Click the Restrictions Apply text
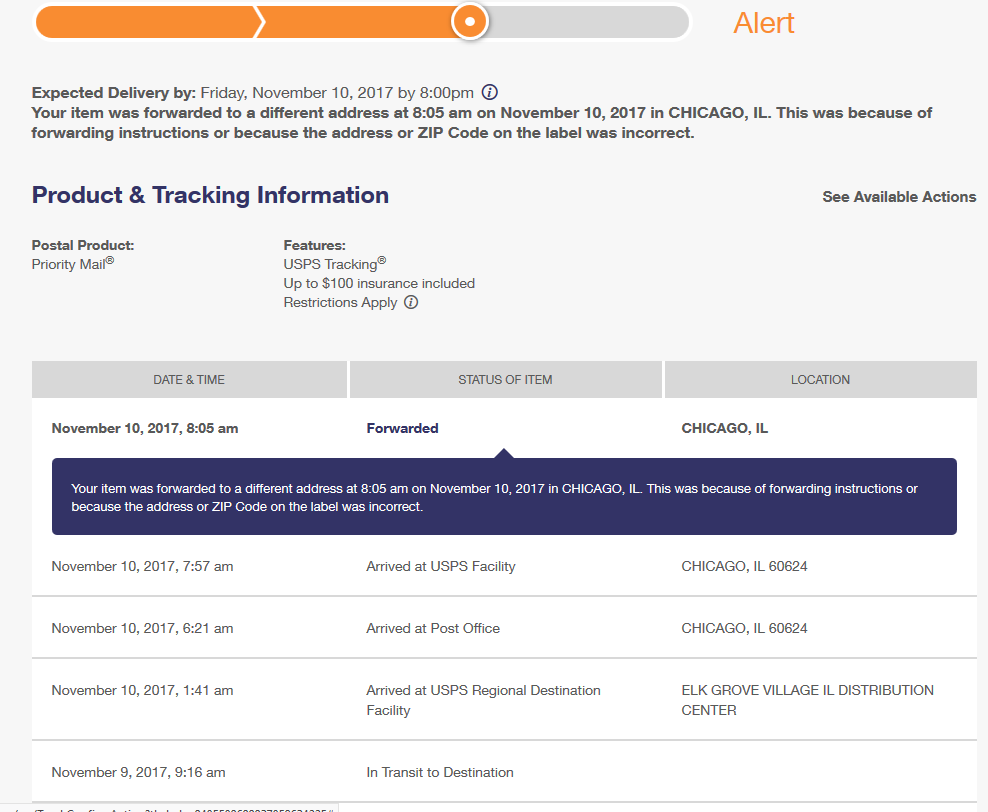This screenshot has height=812, width=988. coord(340,302)
